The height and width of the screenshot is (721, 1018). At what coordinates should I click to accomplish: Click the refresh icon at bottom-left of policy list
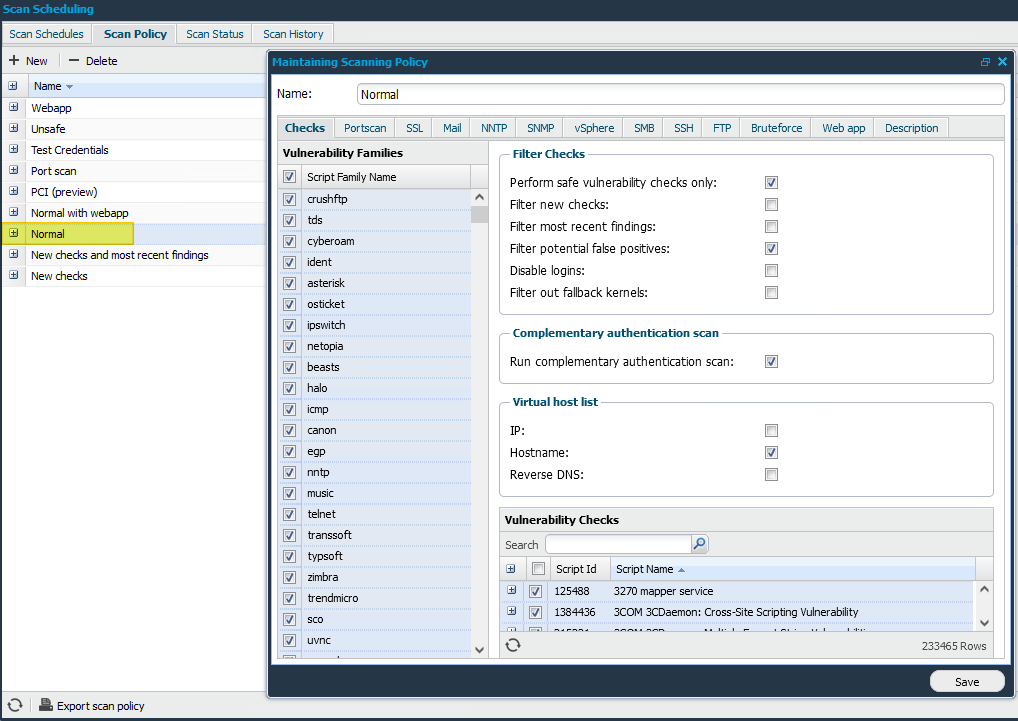[14, 705]
